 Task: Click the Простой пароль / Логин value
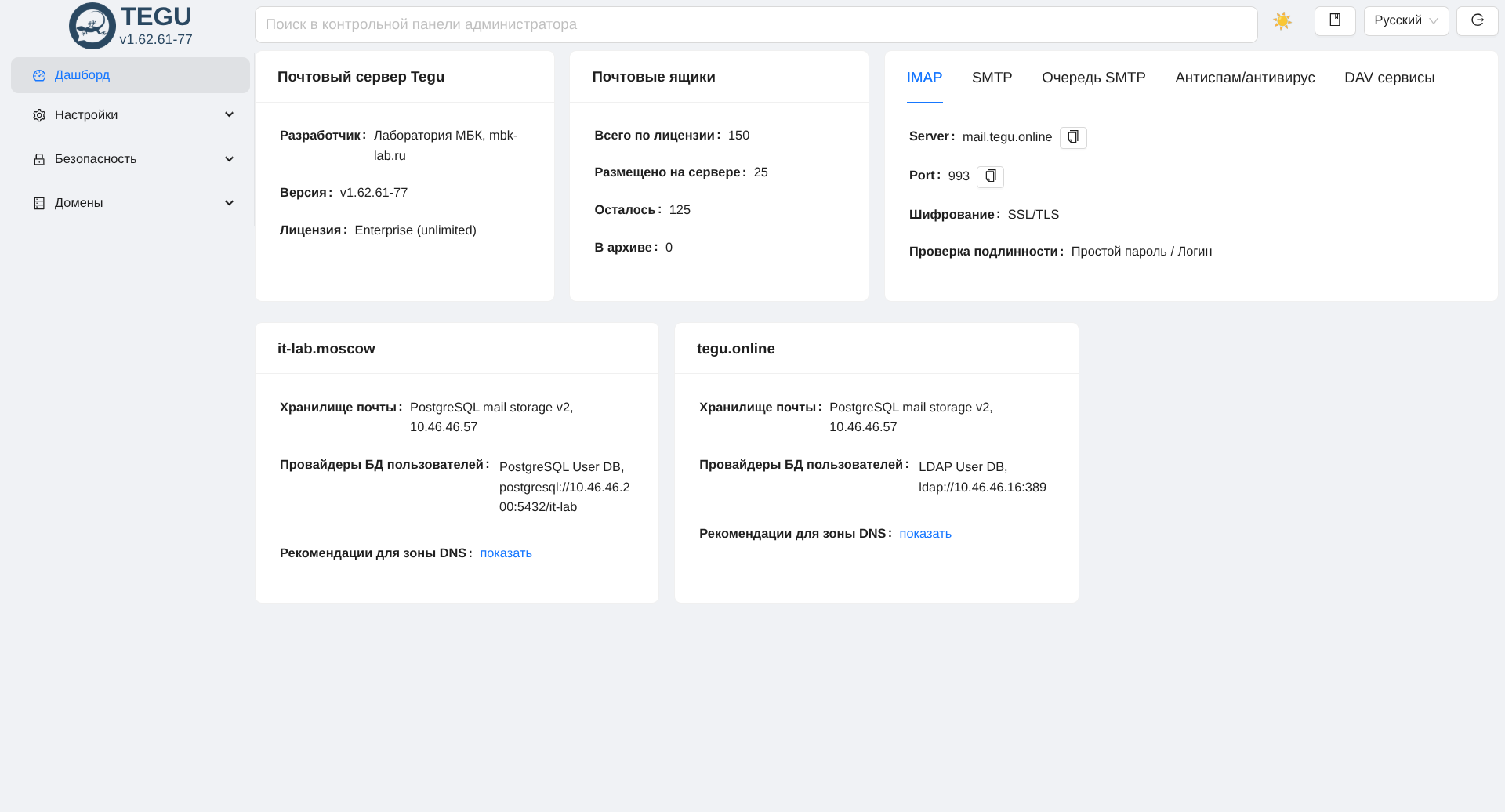(1141, 252)
